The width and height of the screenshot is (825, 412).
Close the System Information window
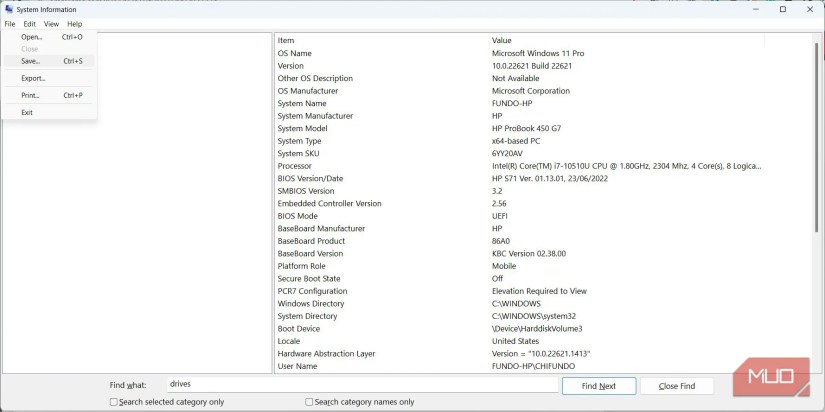[x=810, y=9]
